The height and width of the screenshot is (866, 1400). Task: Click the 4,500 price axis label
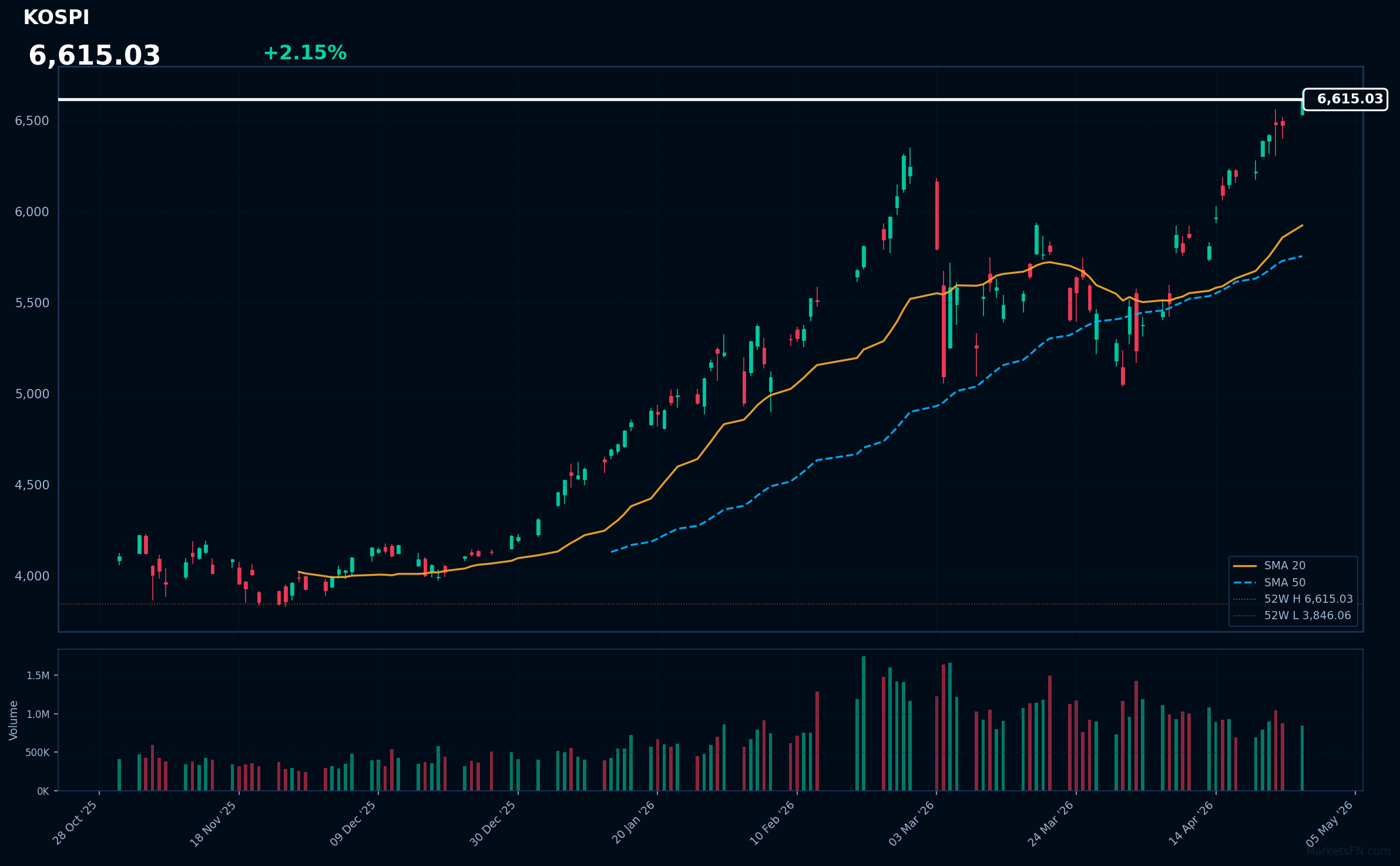point(32,485)
